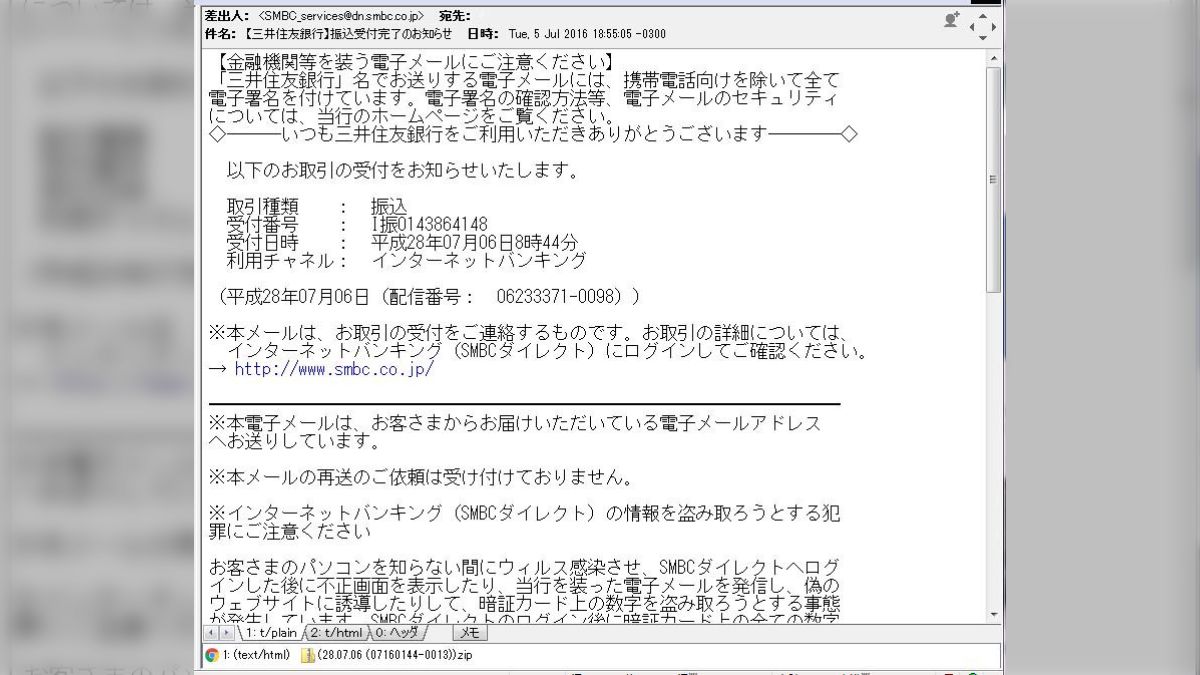Image resolution: width=1200 pixels, height=675 pixels.
Task: Click the 宛先: label in header
Action: point(455,16)
